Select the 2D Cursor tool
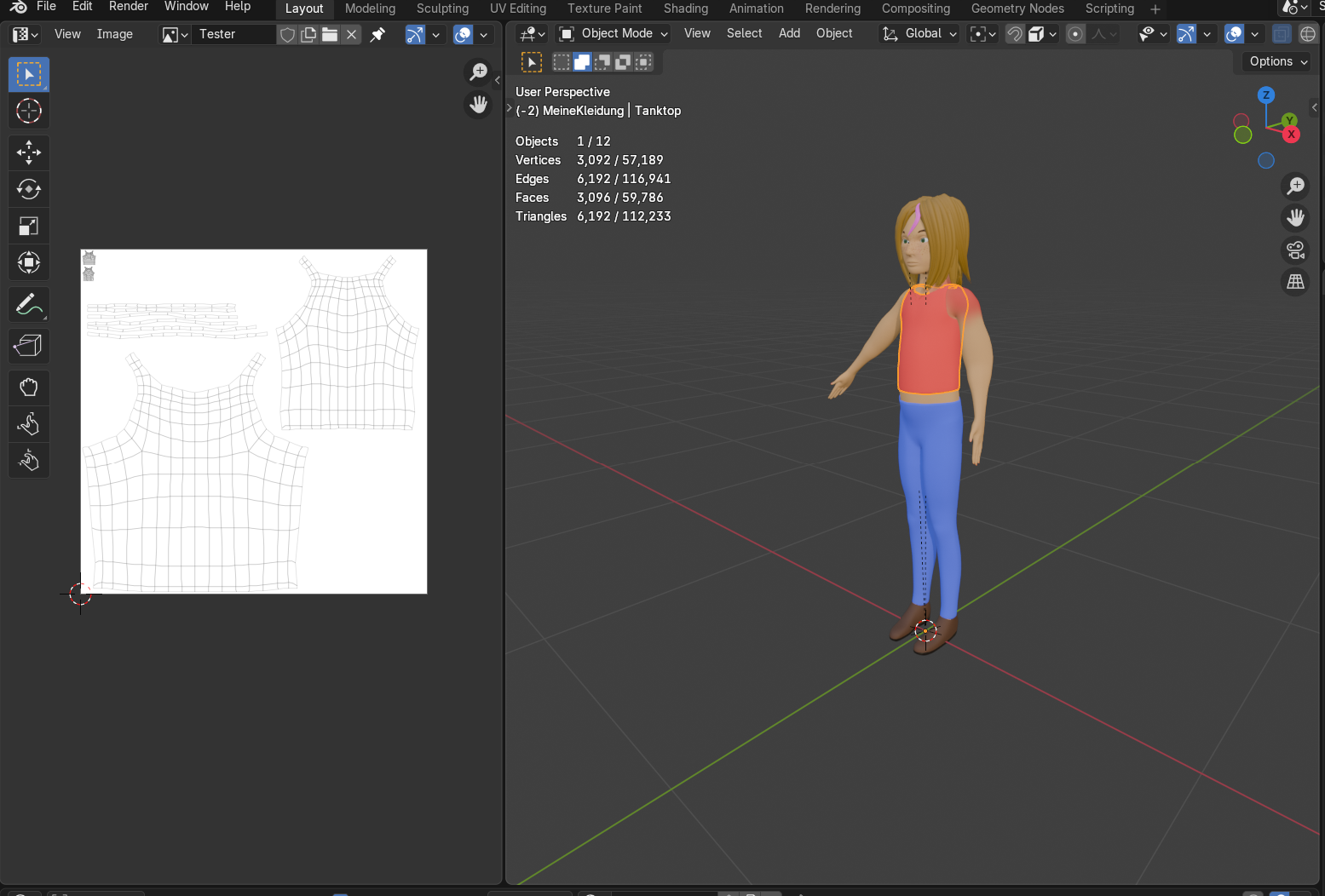Screen dimensions: 1325x896 [x=28, y=111]
